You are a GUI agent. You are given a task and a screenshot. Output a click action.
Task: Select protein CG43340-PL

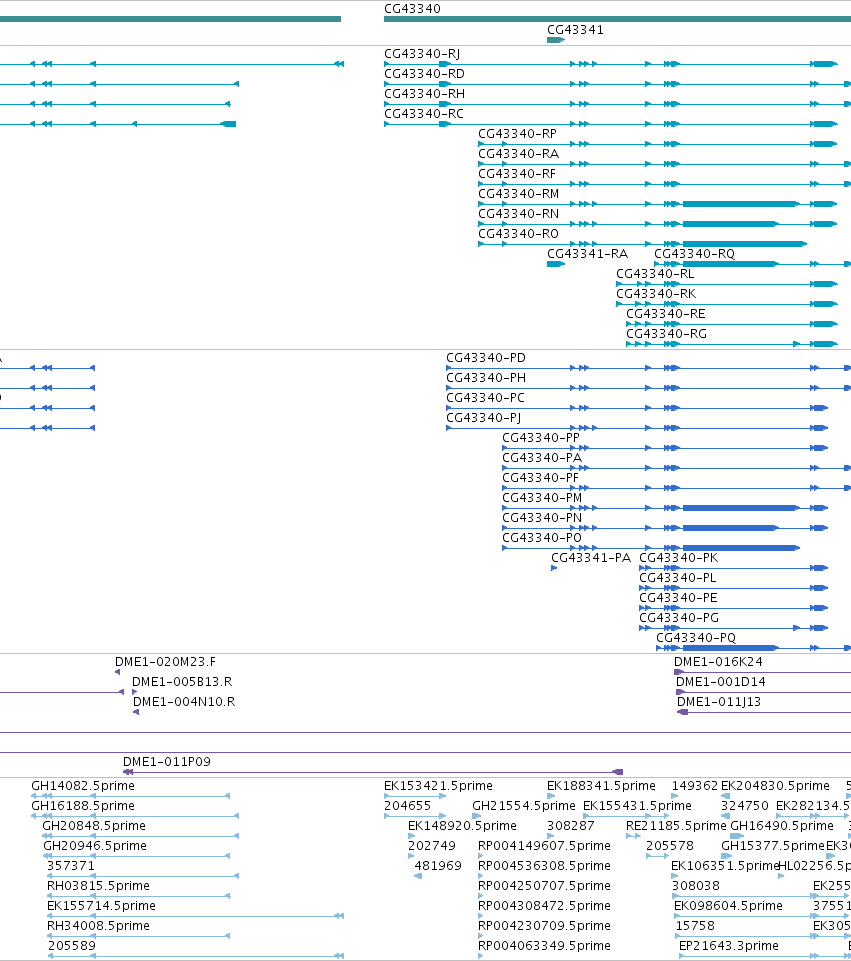tap(677, 578)
